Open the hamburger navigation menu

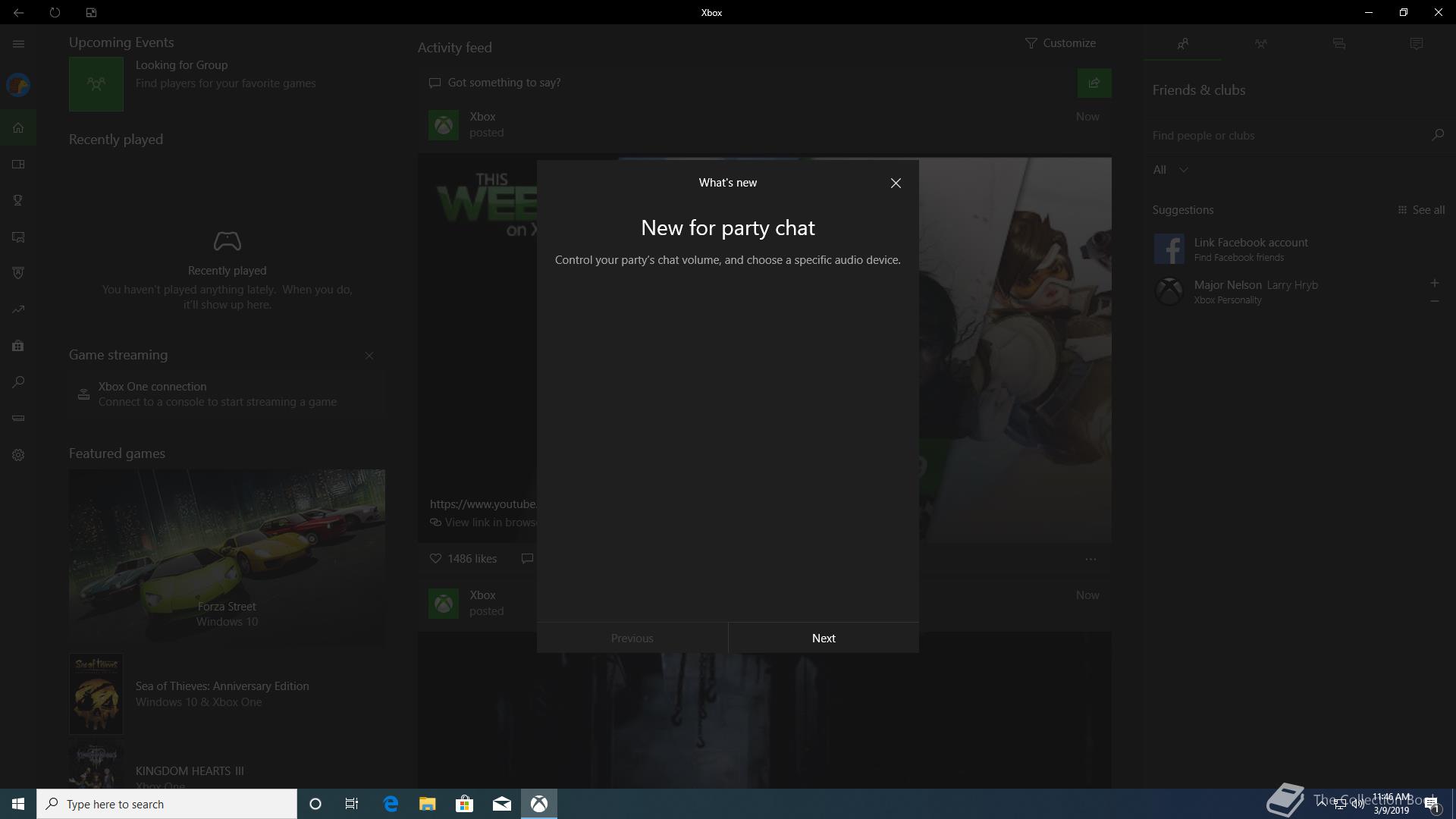click(x=18, y=44)
